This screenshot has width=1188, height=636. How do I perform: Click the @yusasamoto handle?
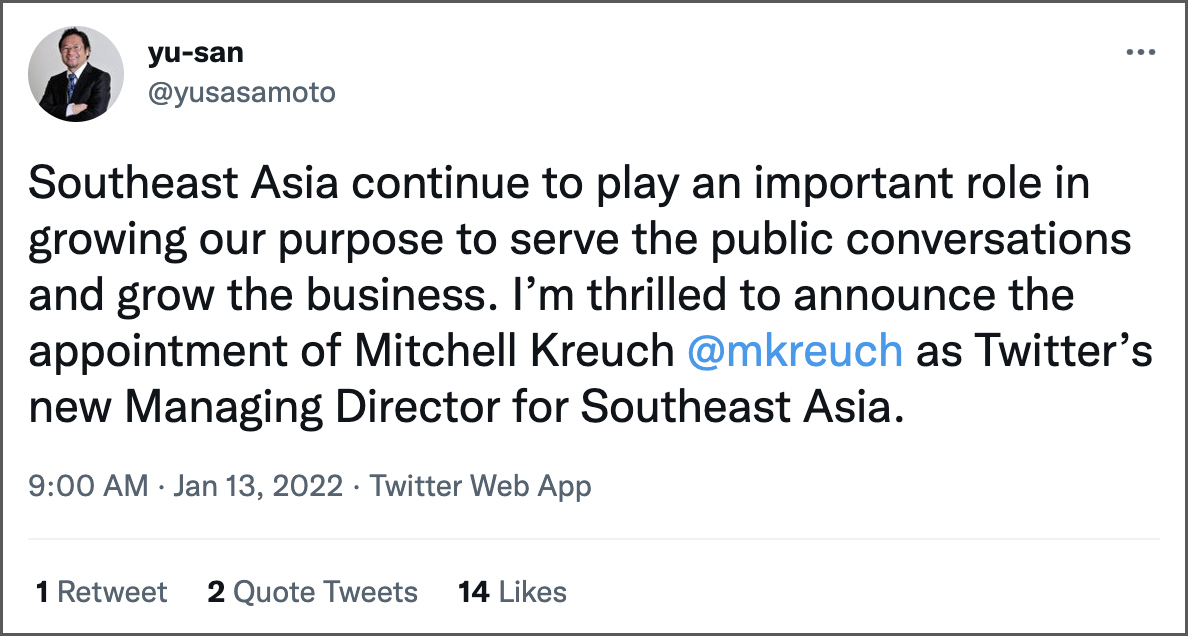tap(241, 93)
